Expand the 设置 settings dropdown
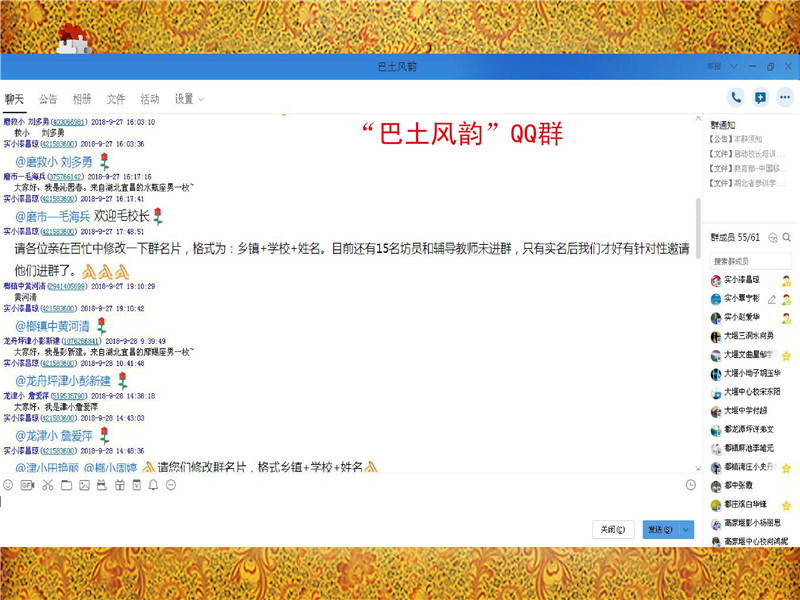Screen dimensions: 800x600 tap(189, 99)
